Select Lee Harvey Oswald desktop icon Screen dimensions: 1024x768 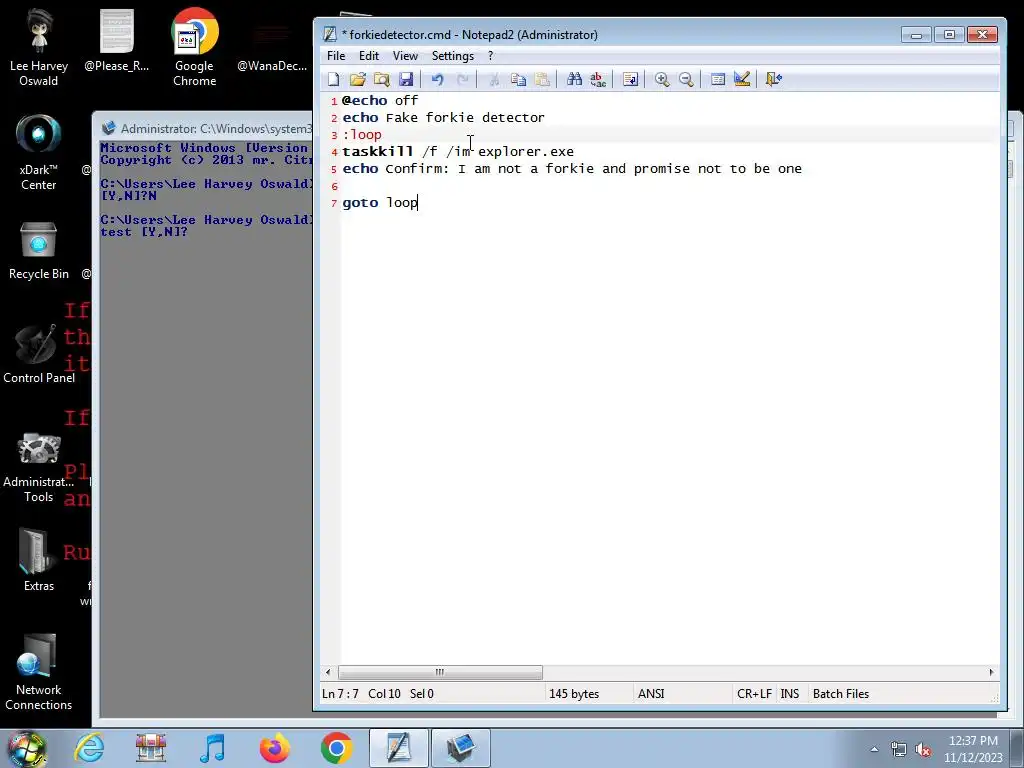pos(39,48)
